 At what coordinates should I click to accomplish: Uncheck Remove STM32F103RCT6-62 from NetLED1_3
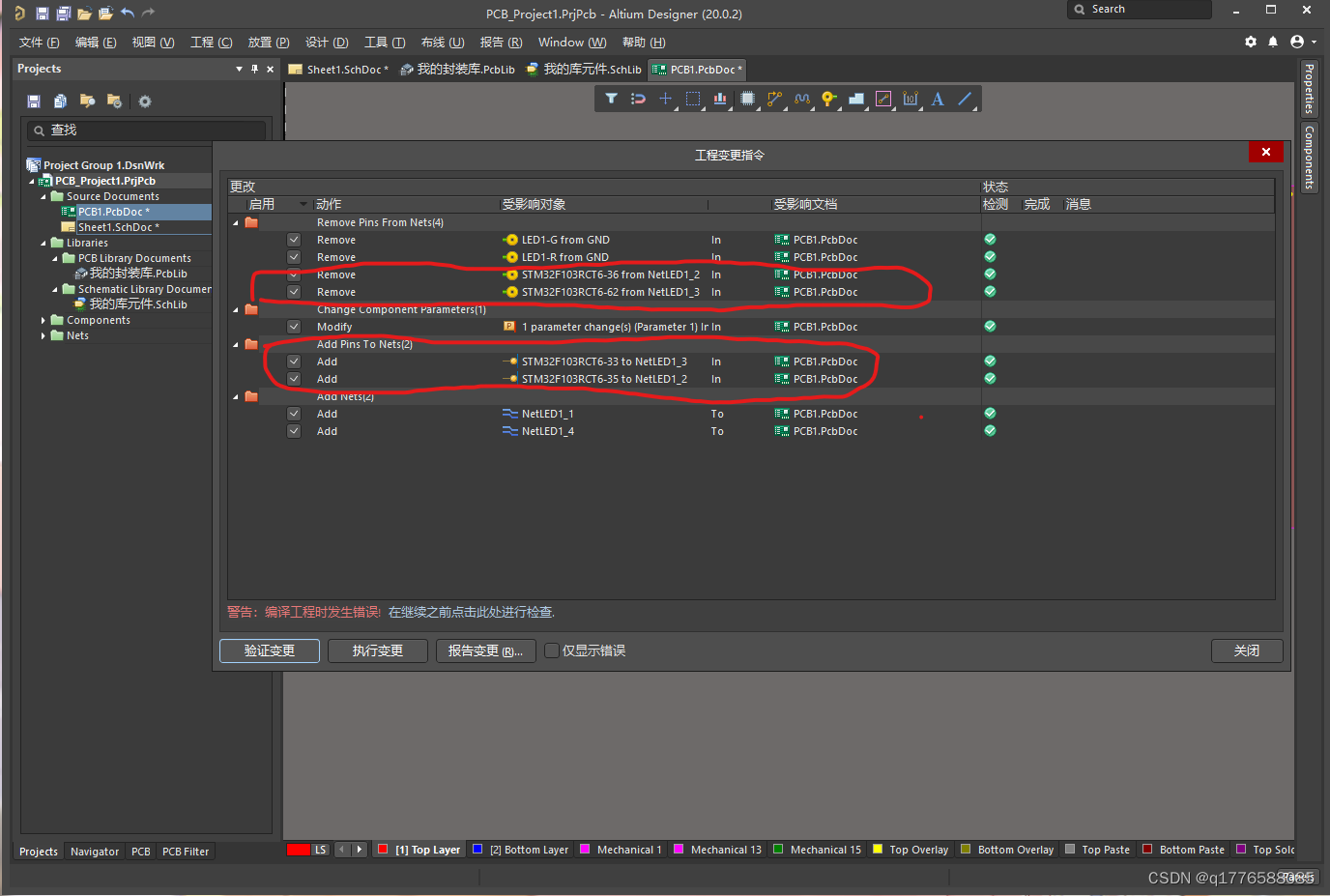pos(294,292)
